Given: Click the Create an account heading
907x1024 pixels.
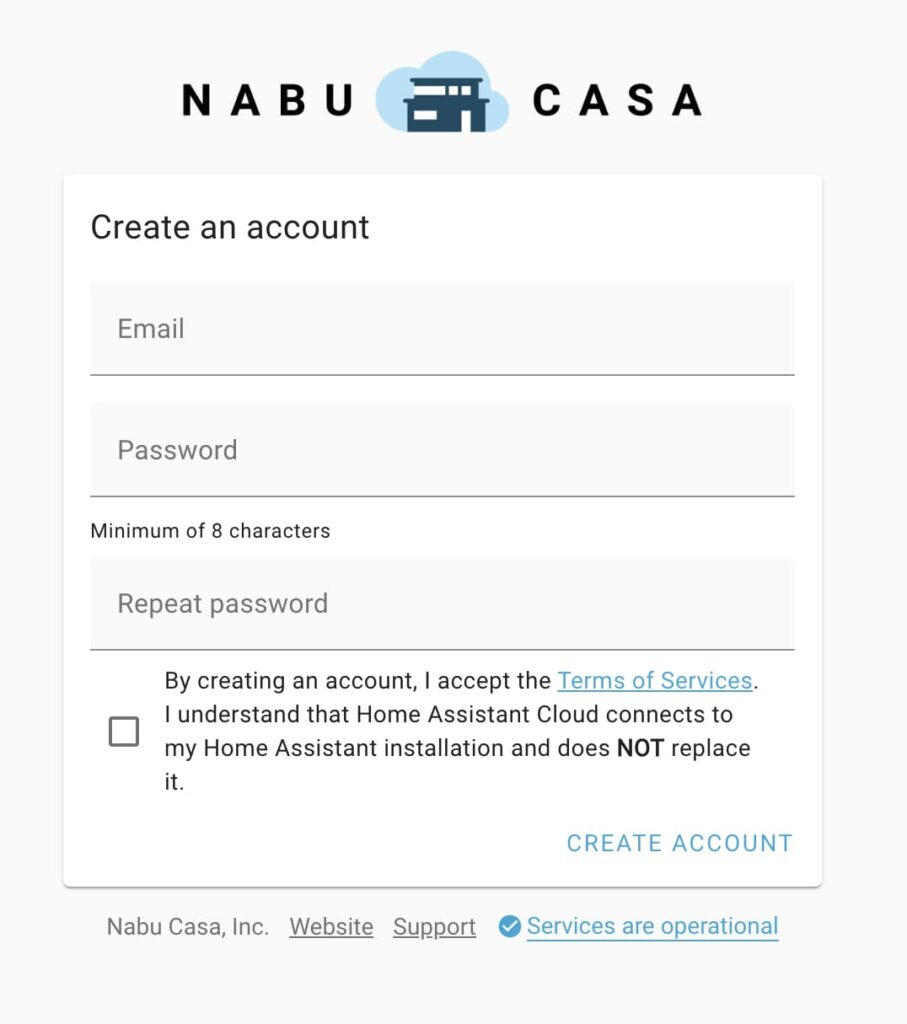Looking at the screenshot, I should pos(230,228).
